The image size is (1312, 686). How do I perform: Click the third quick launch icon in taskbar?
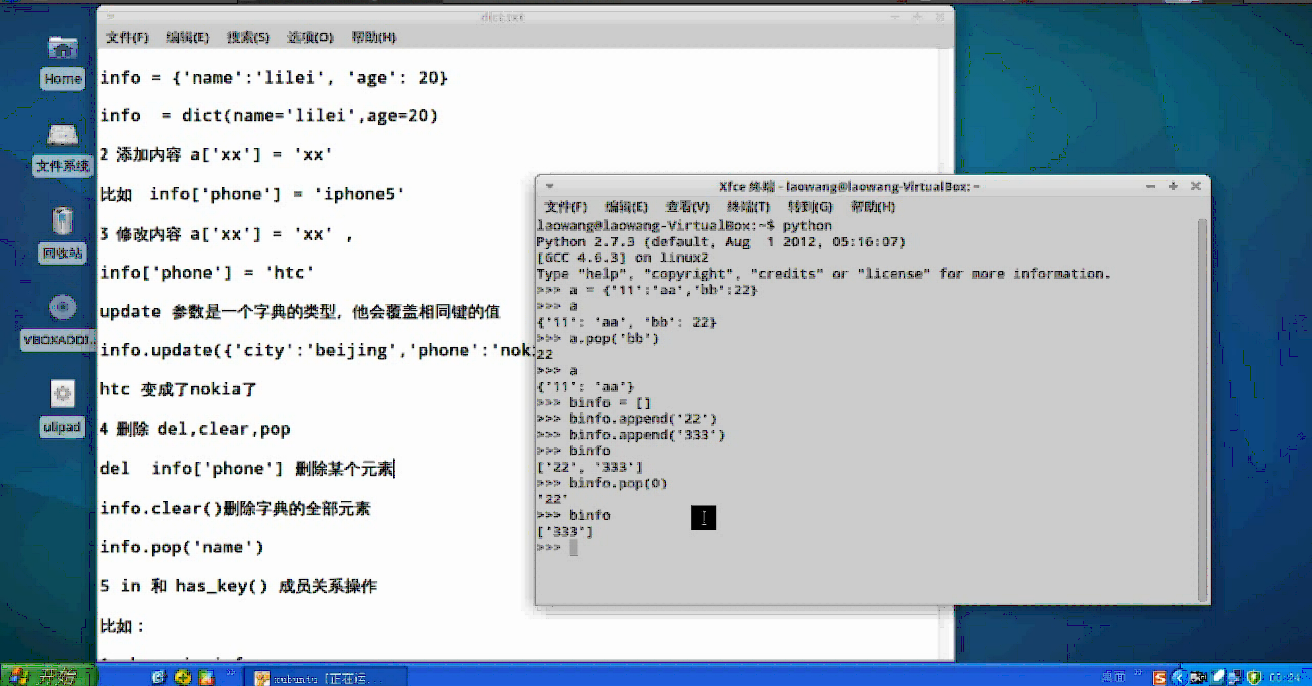[205, 677]
